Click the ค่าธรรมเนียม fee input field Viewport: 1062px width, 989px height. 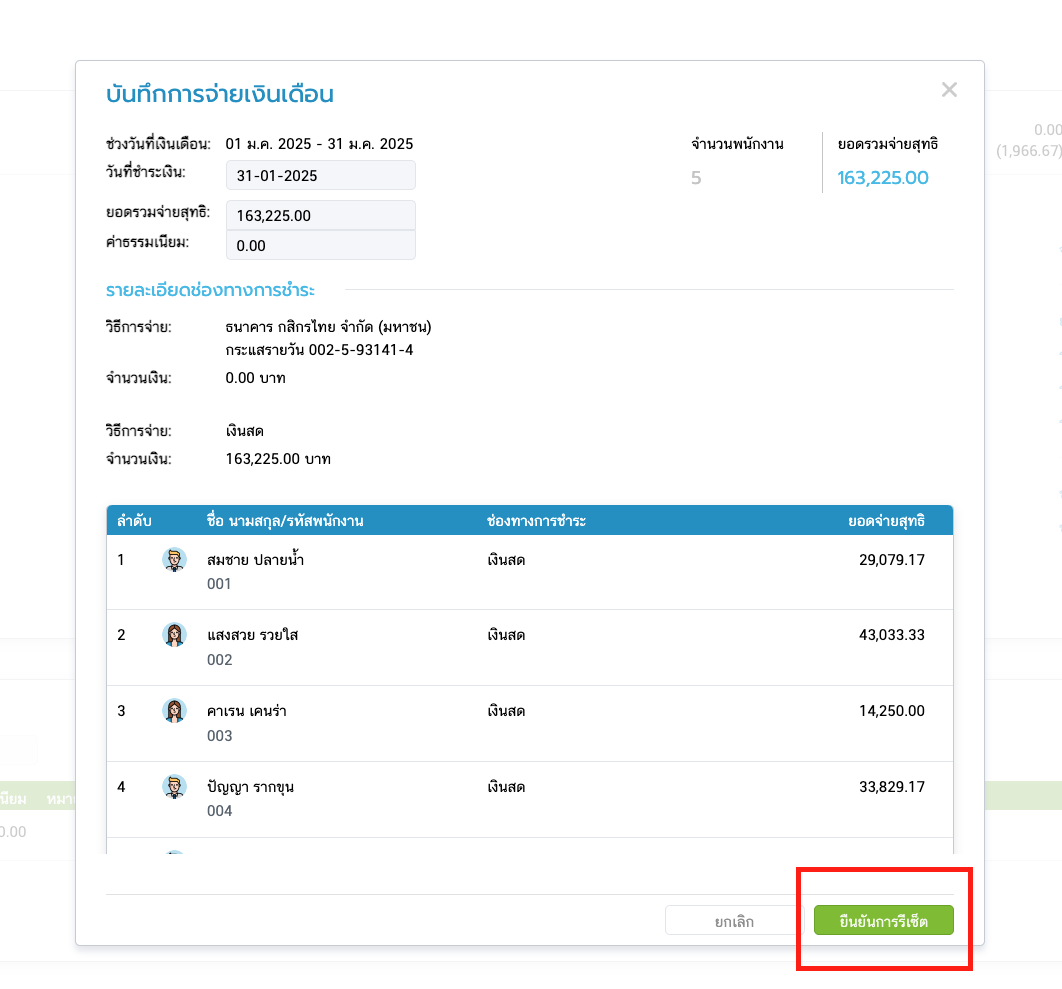tap(320, 245)
